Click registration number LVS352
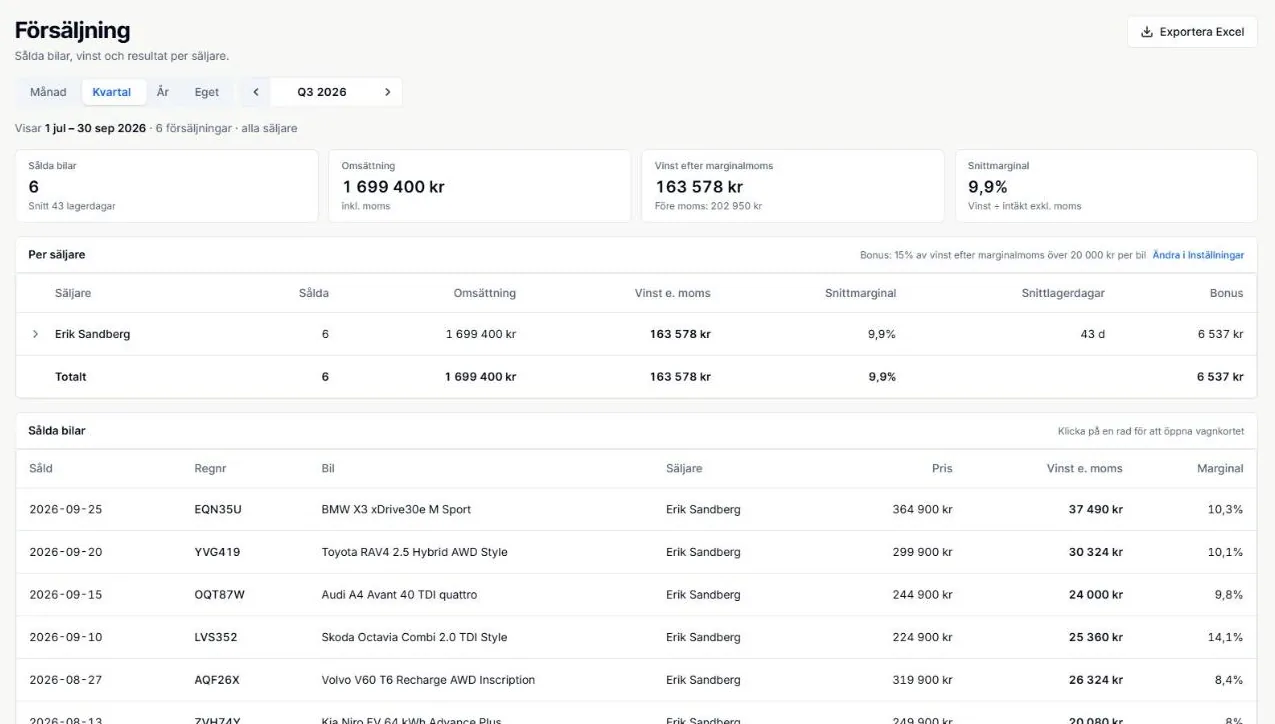 (216, 637)
